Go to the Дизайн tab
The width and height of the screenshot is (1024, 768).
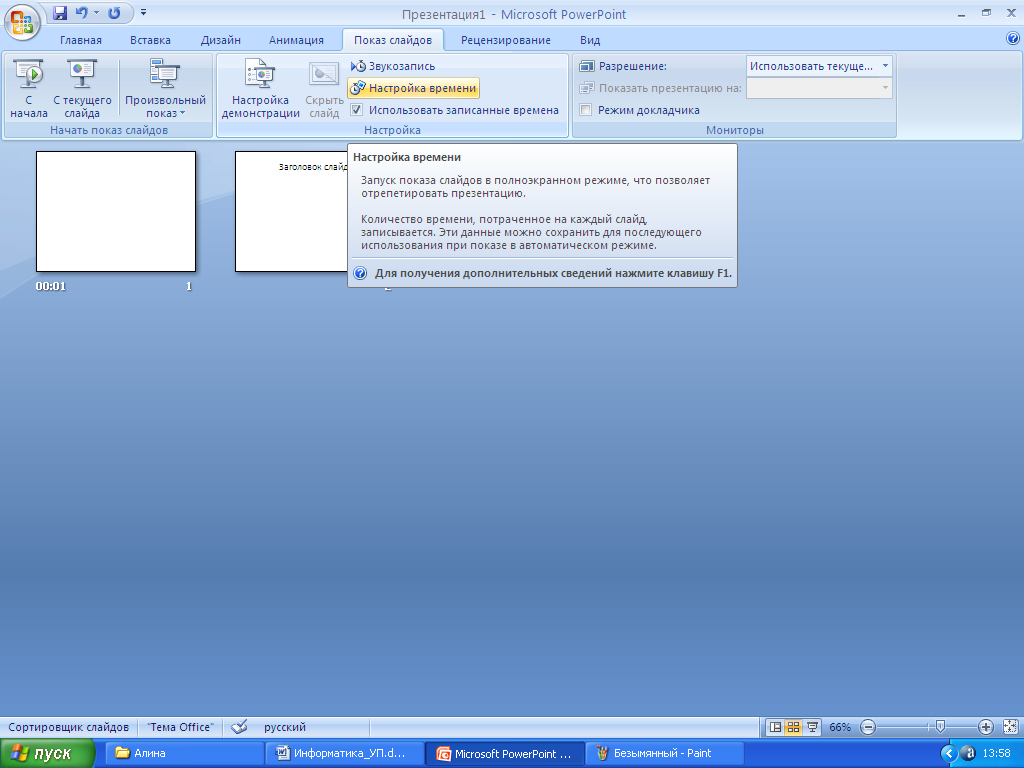coord(221,40)
